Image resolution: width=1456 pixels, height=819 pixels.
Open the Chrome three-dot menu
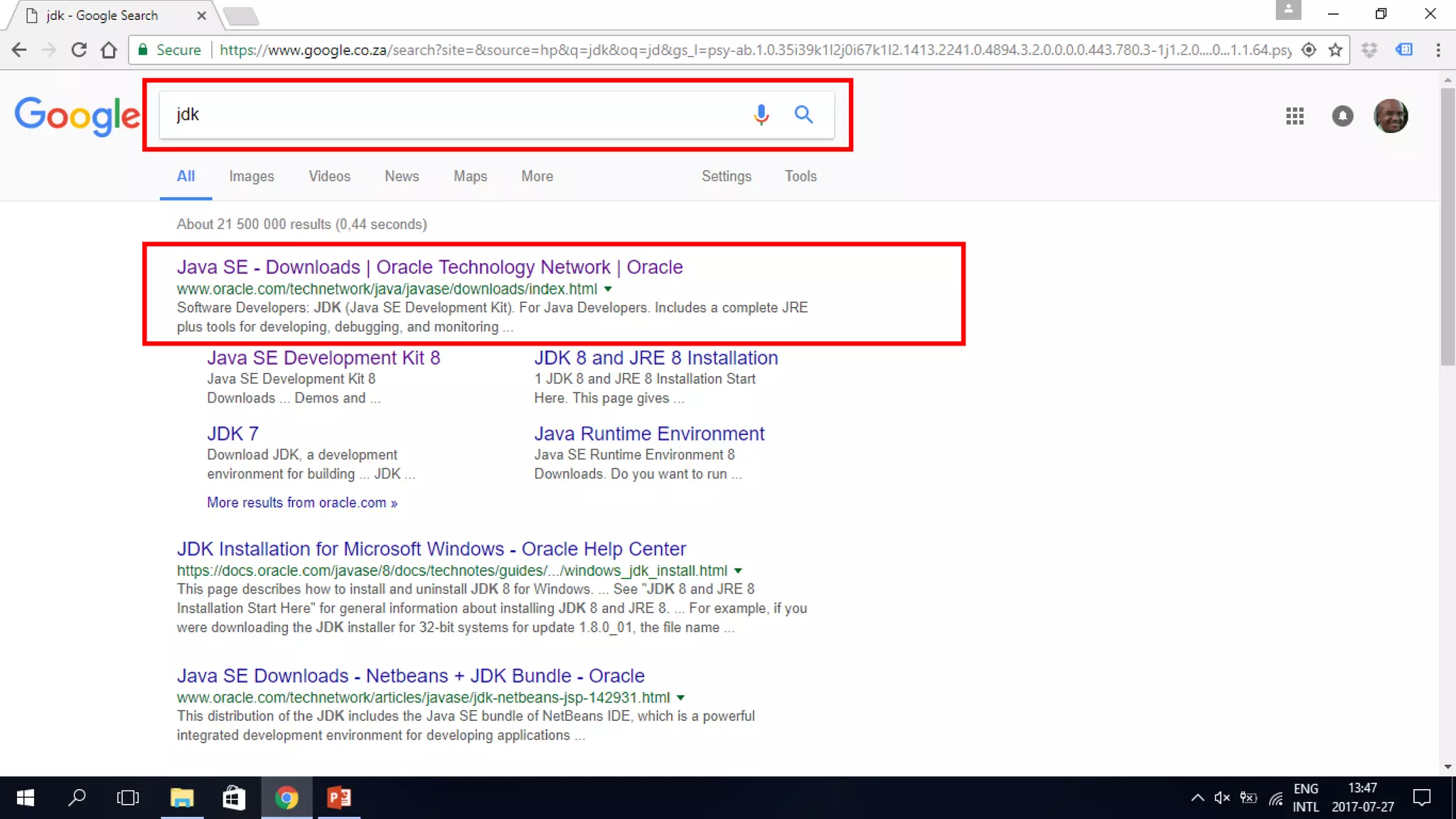click(x=1438, y=50)
